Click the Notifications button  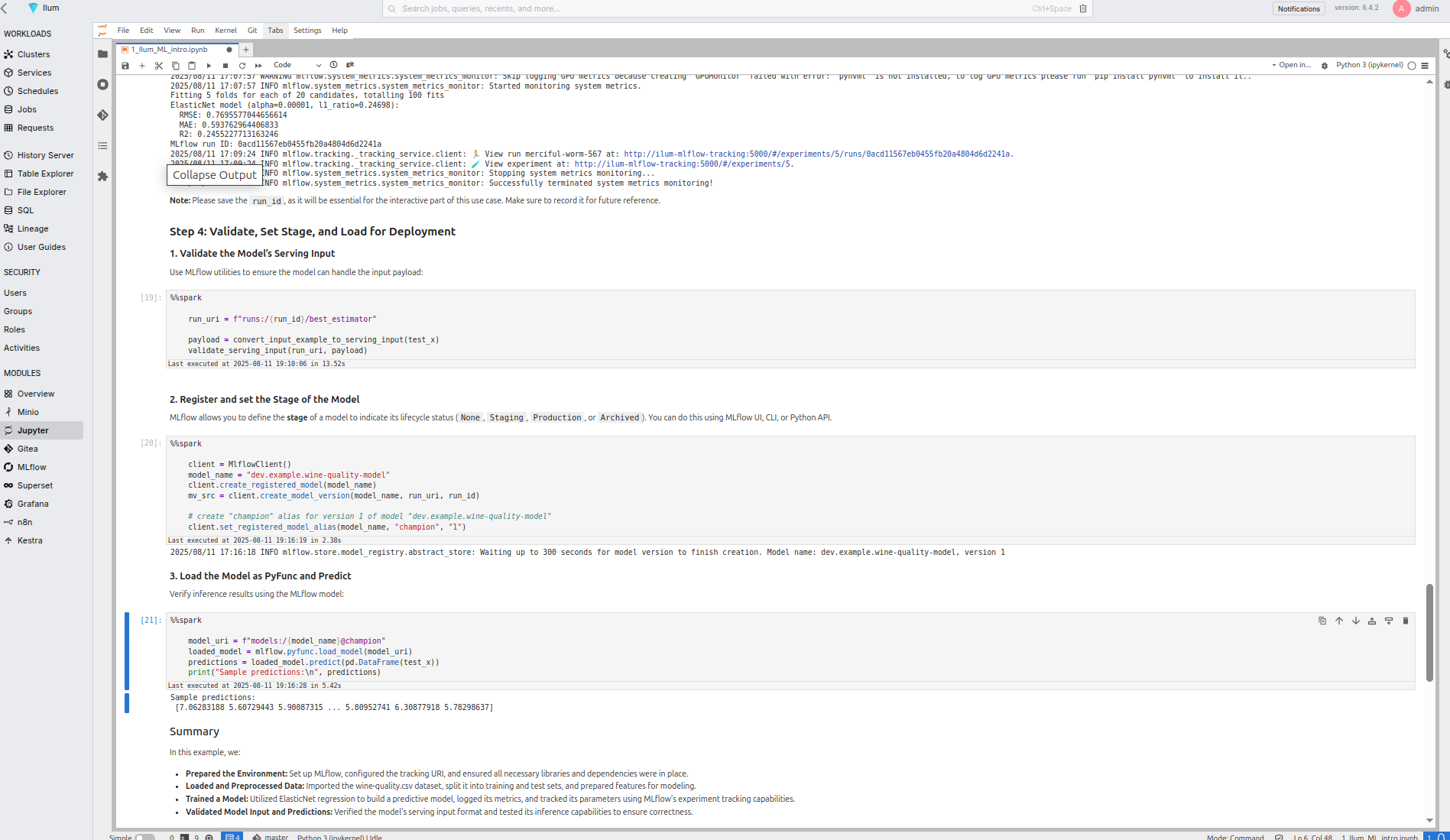[x=1298, y=8]
